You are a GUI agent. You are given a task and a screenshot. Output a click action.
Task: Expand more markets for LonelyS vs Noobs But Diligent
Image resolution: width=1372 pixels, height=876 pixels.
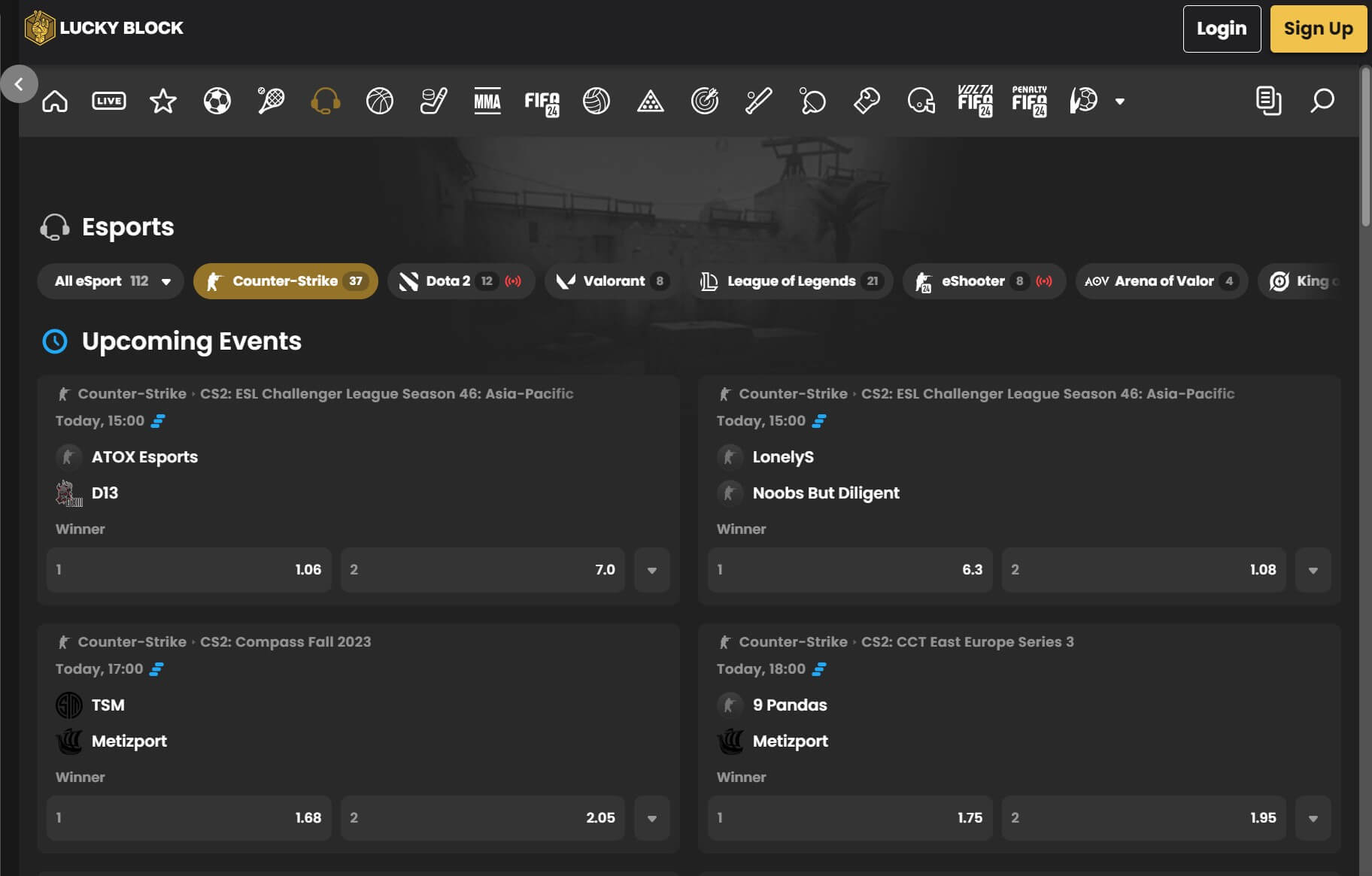click(1313, 570)
